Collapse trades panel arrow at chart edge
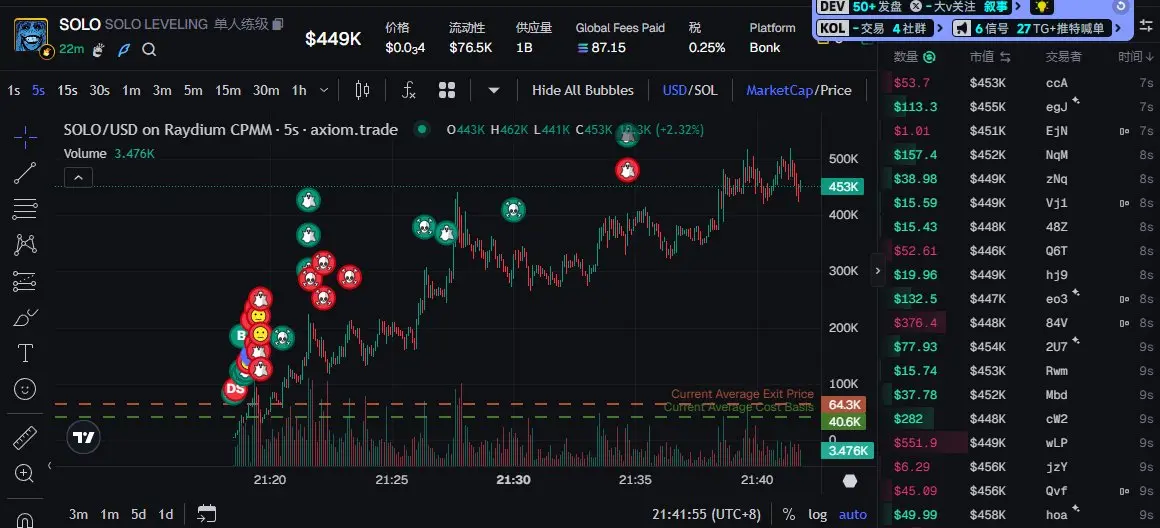Viewport: 1160px width, 528px height. (x=877, y=271)
